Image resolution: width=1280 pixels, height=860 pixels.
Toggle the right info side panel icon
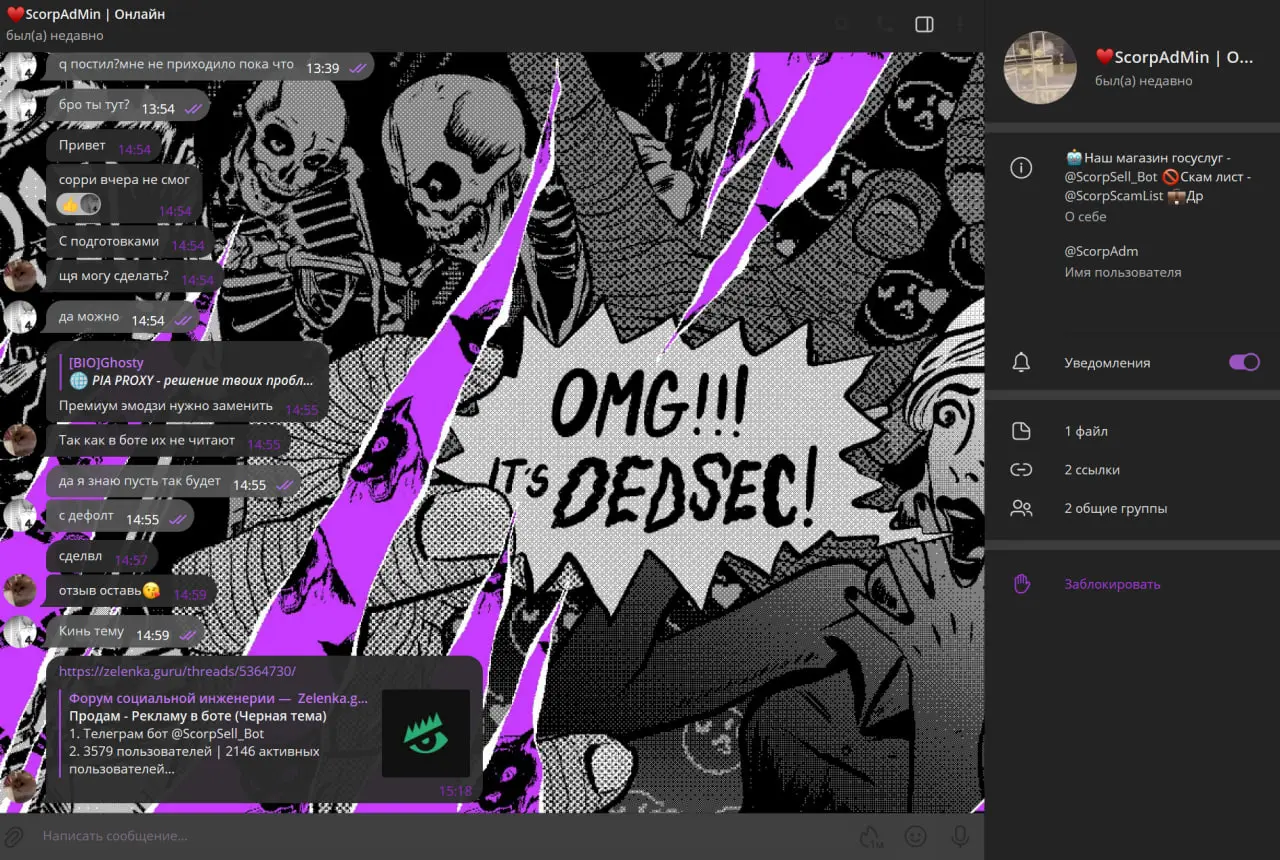point(924,24)
